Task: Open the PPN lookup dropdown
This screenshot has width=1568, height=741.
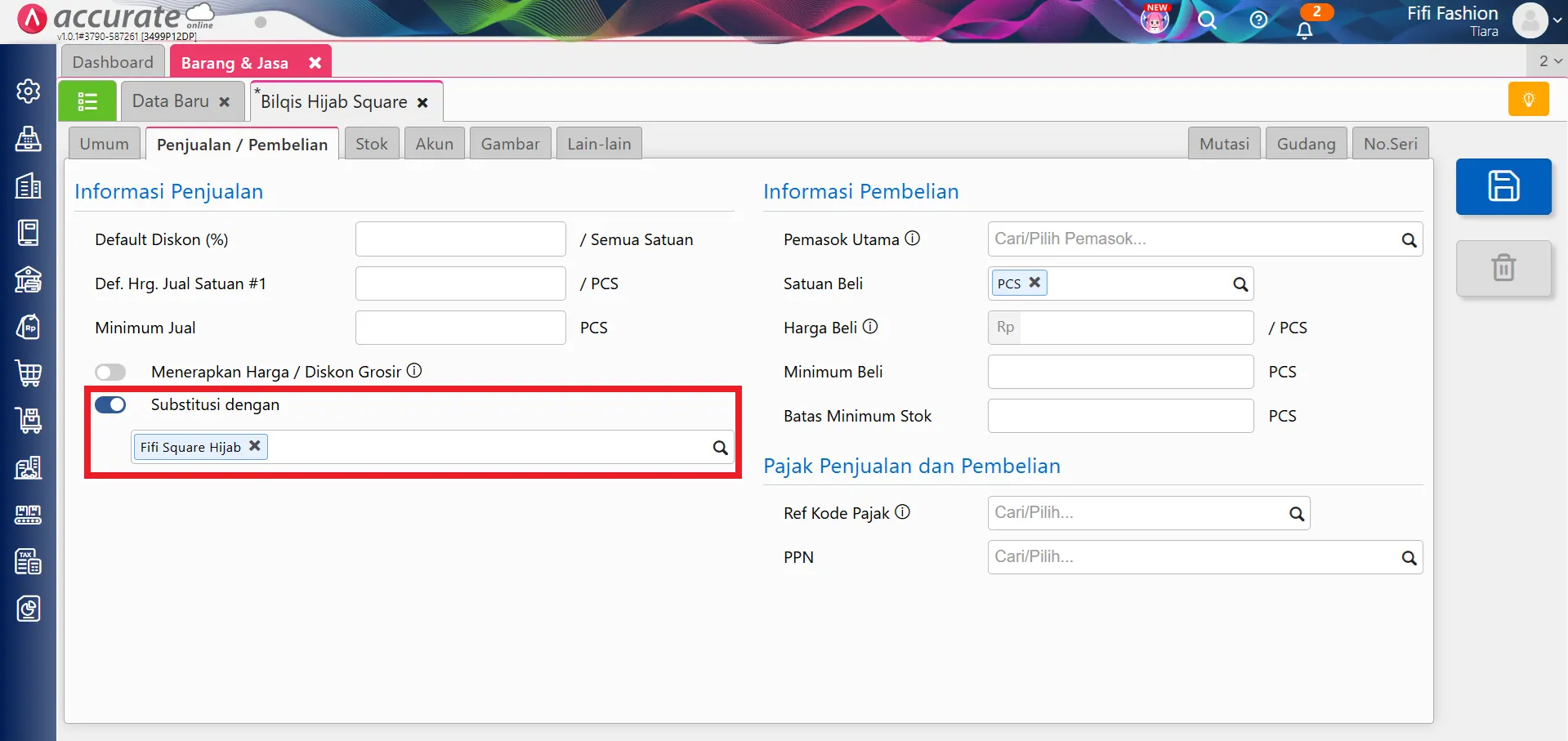Action: click(1409, 558)
